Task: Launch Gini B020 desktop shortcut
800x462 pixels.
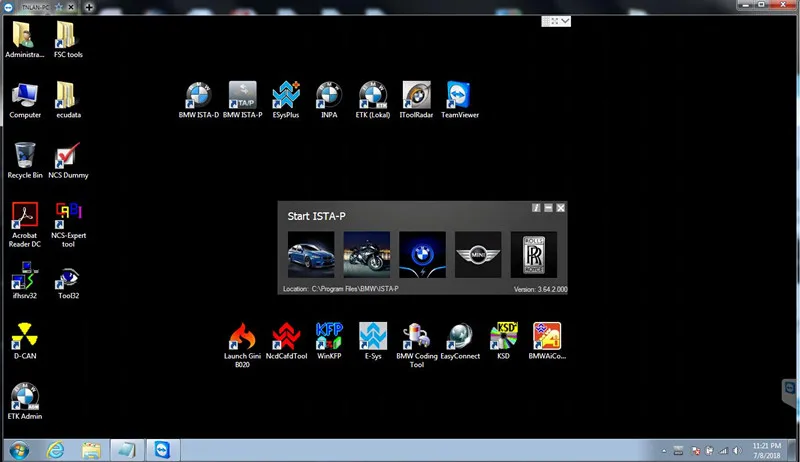Action: coord(242,345)
